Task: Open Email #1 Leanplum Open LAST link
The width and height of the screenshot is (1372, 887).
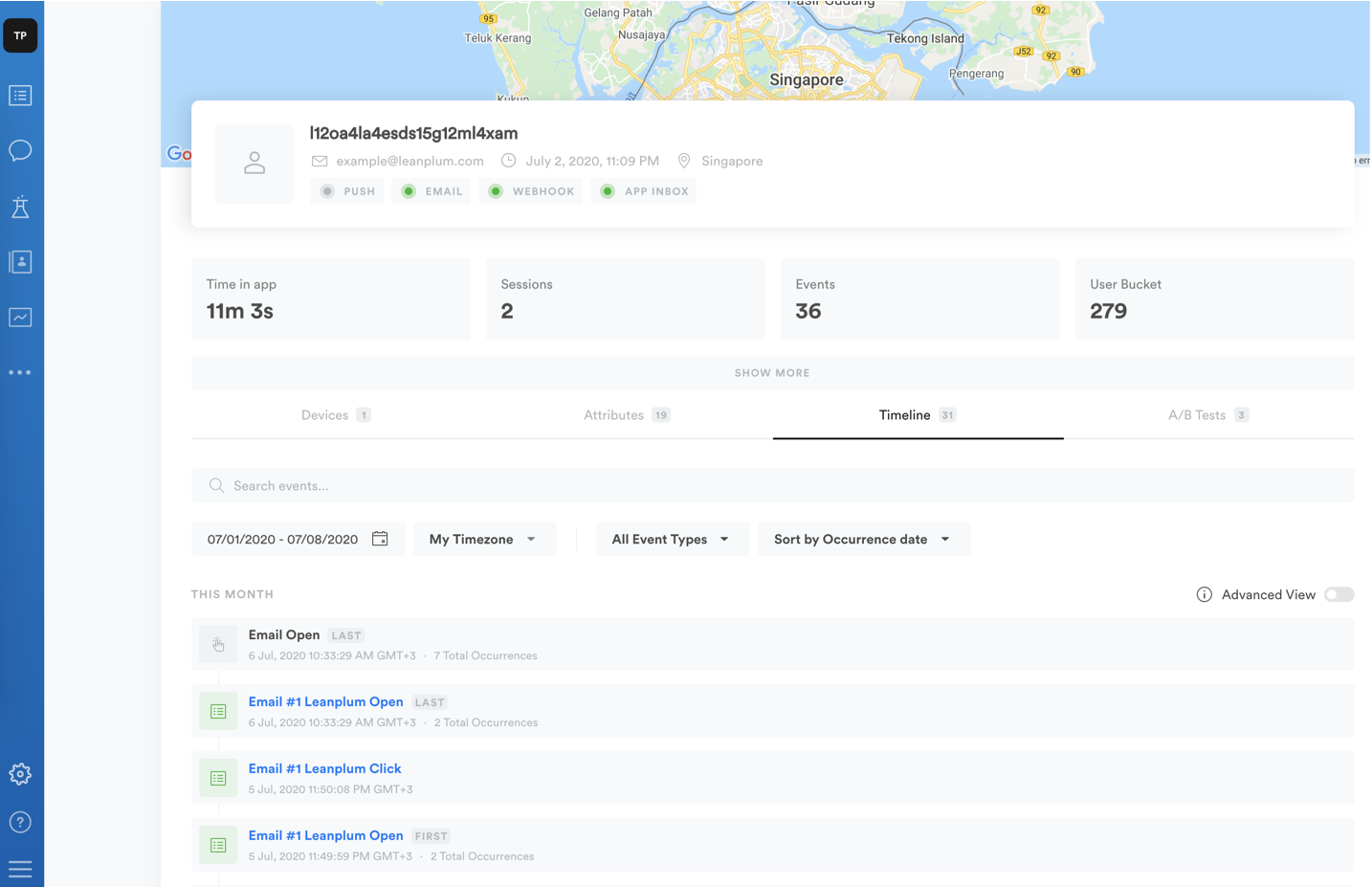Action: (325, 701)
